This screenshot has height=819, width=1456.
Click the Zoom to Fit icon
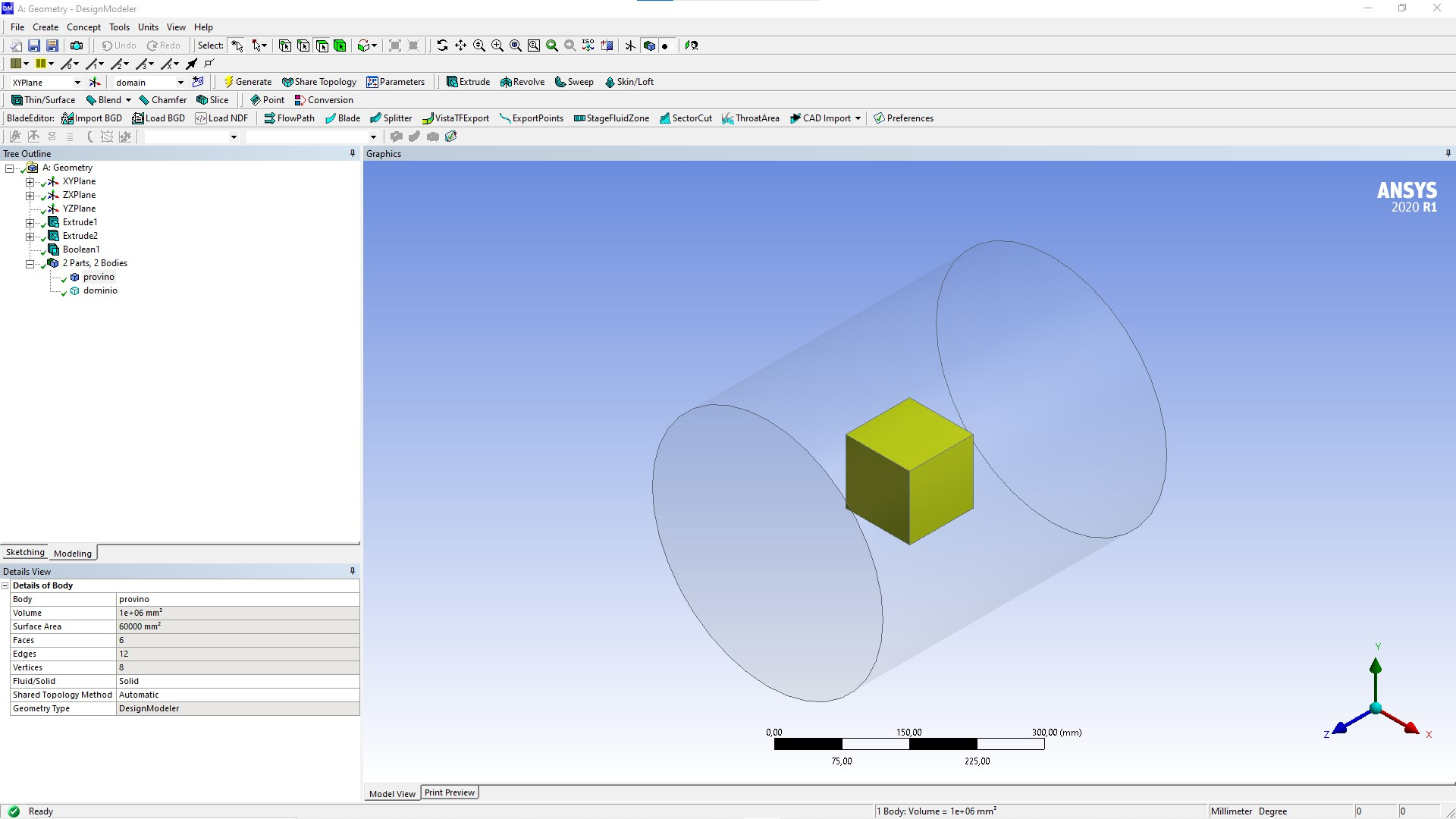pos(516,45)
